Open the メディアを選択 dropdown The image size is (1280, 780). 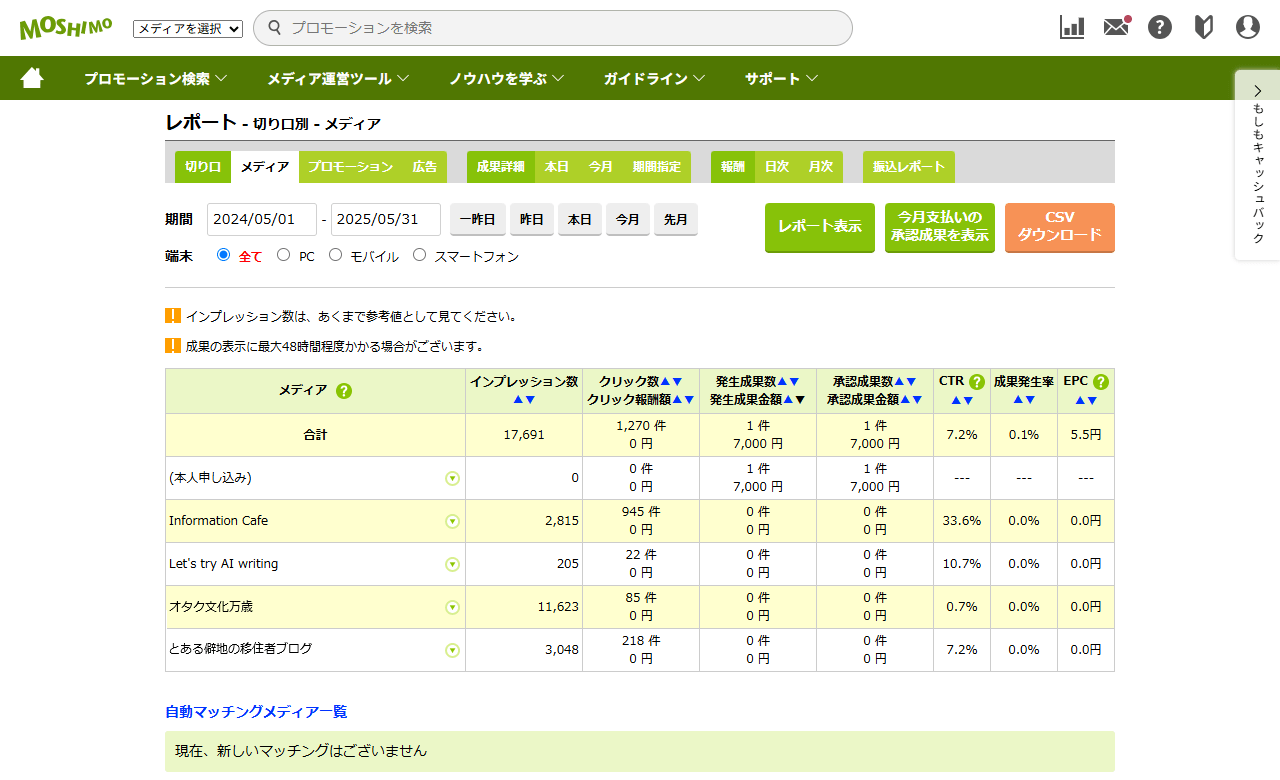[188, 29]
